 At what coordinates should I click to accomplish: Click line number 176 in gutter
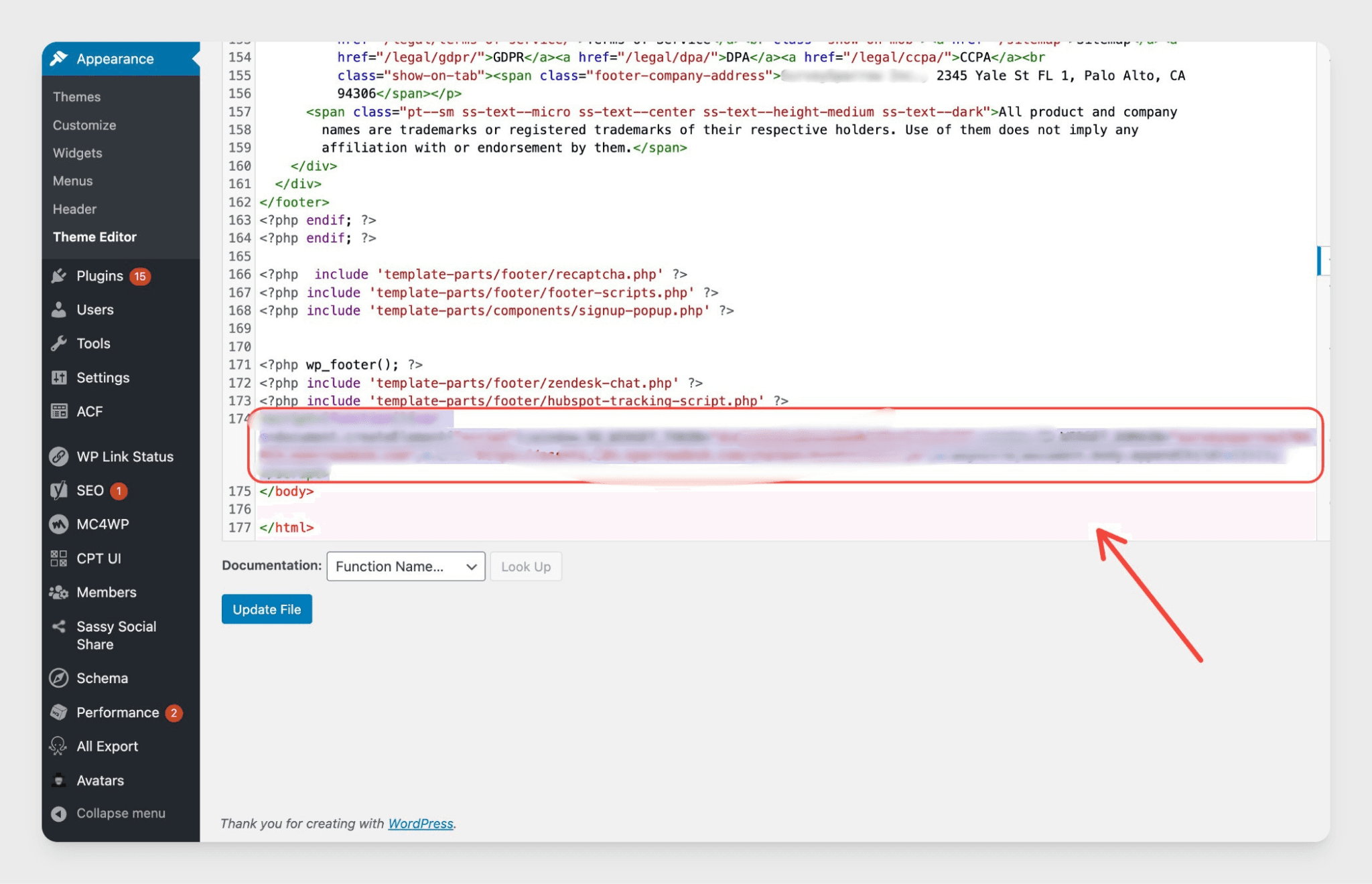click(x=239, y=509)
